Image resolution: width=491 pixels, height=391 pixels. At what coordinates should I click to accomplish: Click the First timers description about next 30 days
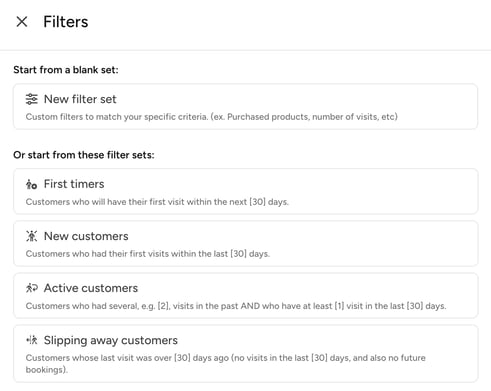(x=157, y=202)
